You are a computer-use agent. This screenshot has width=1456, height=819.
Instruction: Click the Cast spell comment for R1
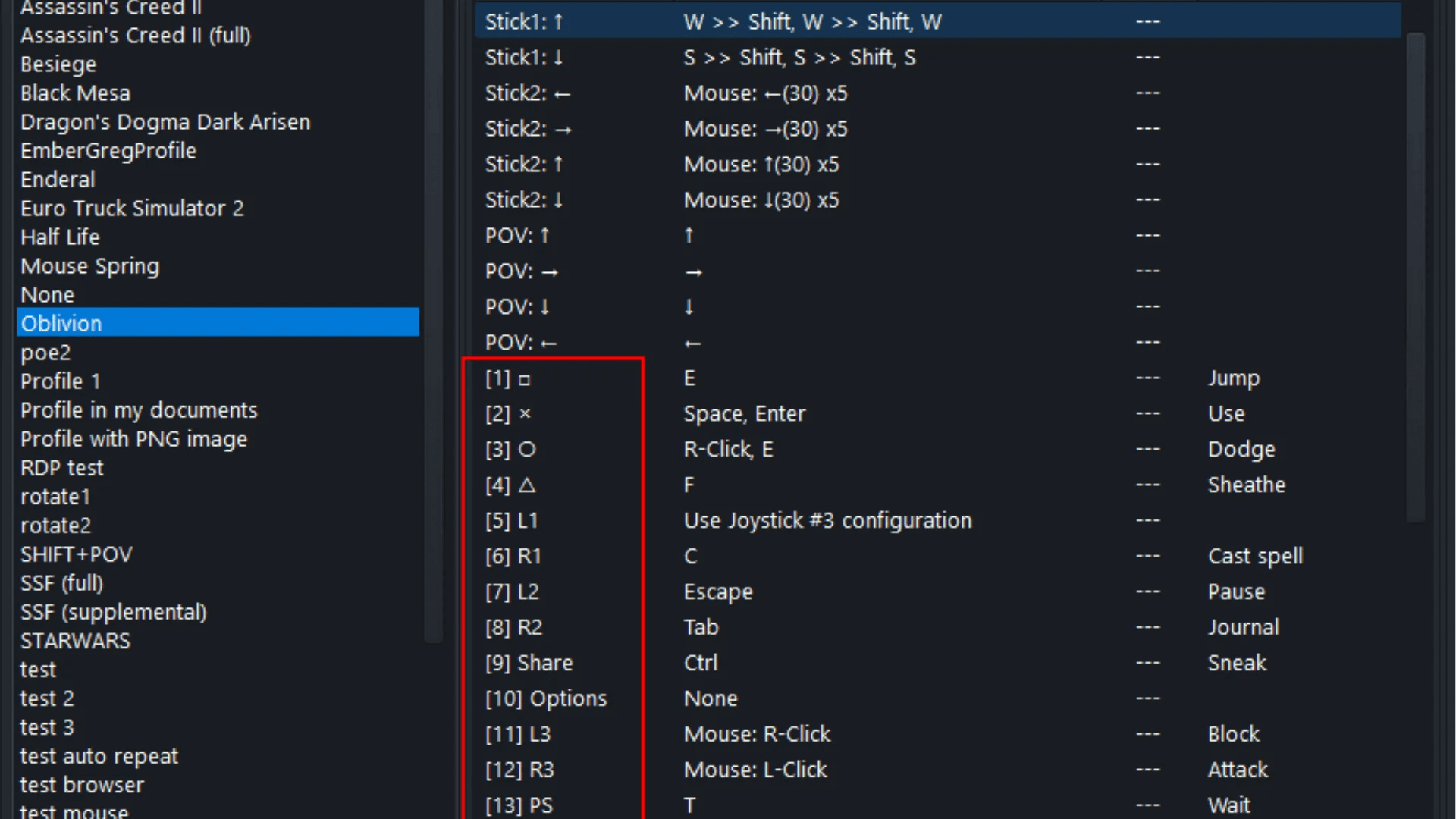pos(1255,556)
